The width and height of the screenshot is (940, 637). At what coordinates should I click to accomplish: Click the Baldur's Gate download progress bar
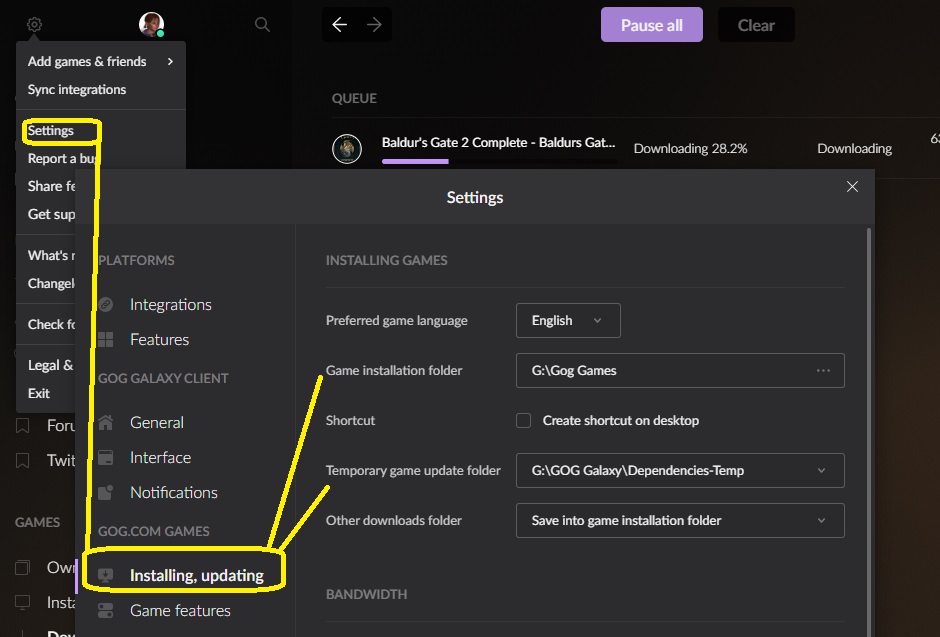[x=499, y=161]
